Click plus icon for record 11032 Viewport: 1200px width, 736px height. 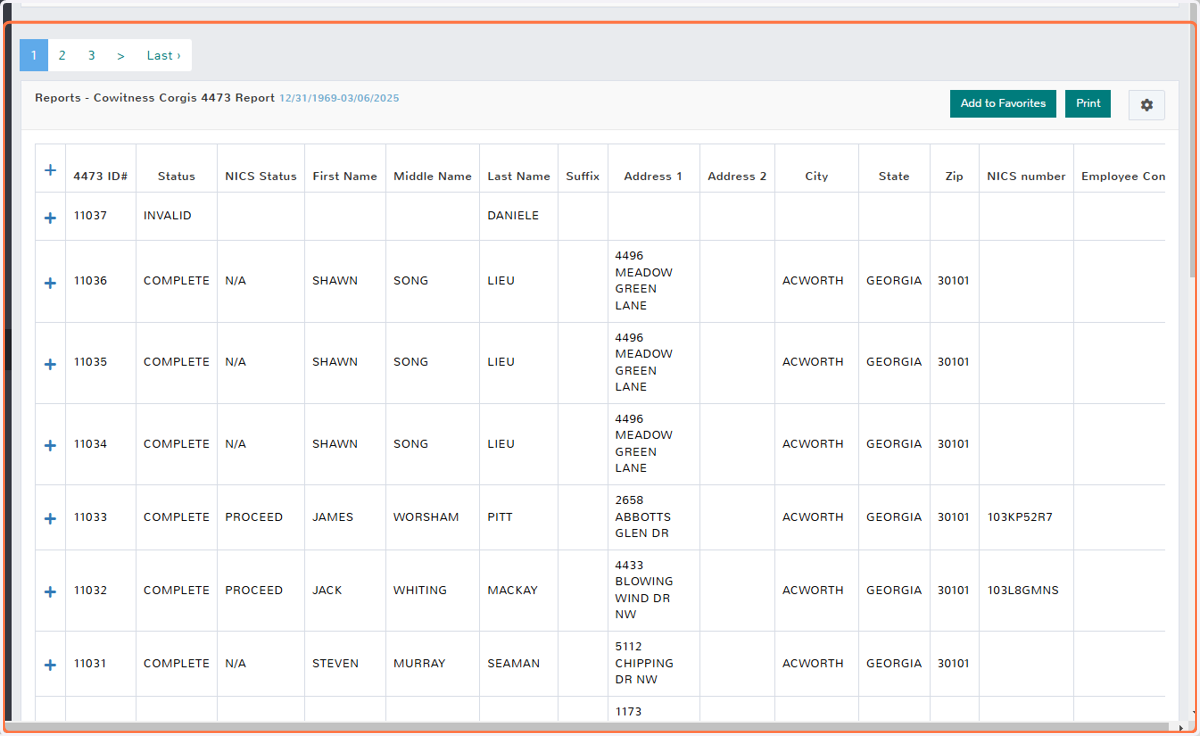pos(50,591)
